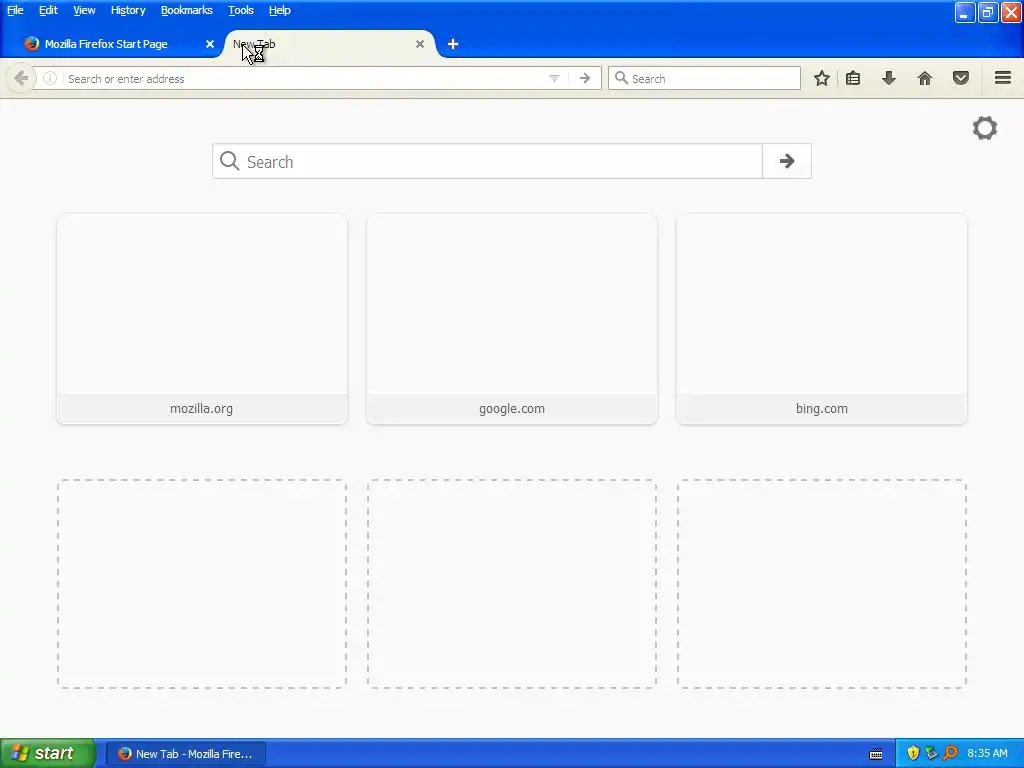The width and height of the screenshot is (1024, 768).
Task: Open the File menu
Action: tap(15, 10)
